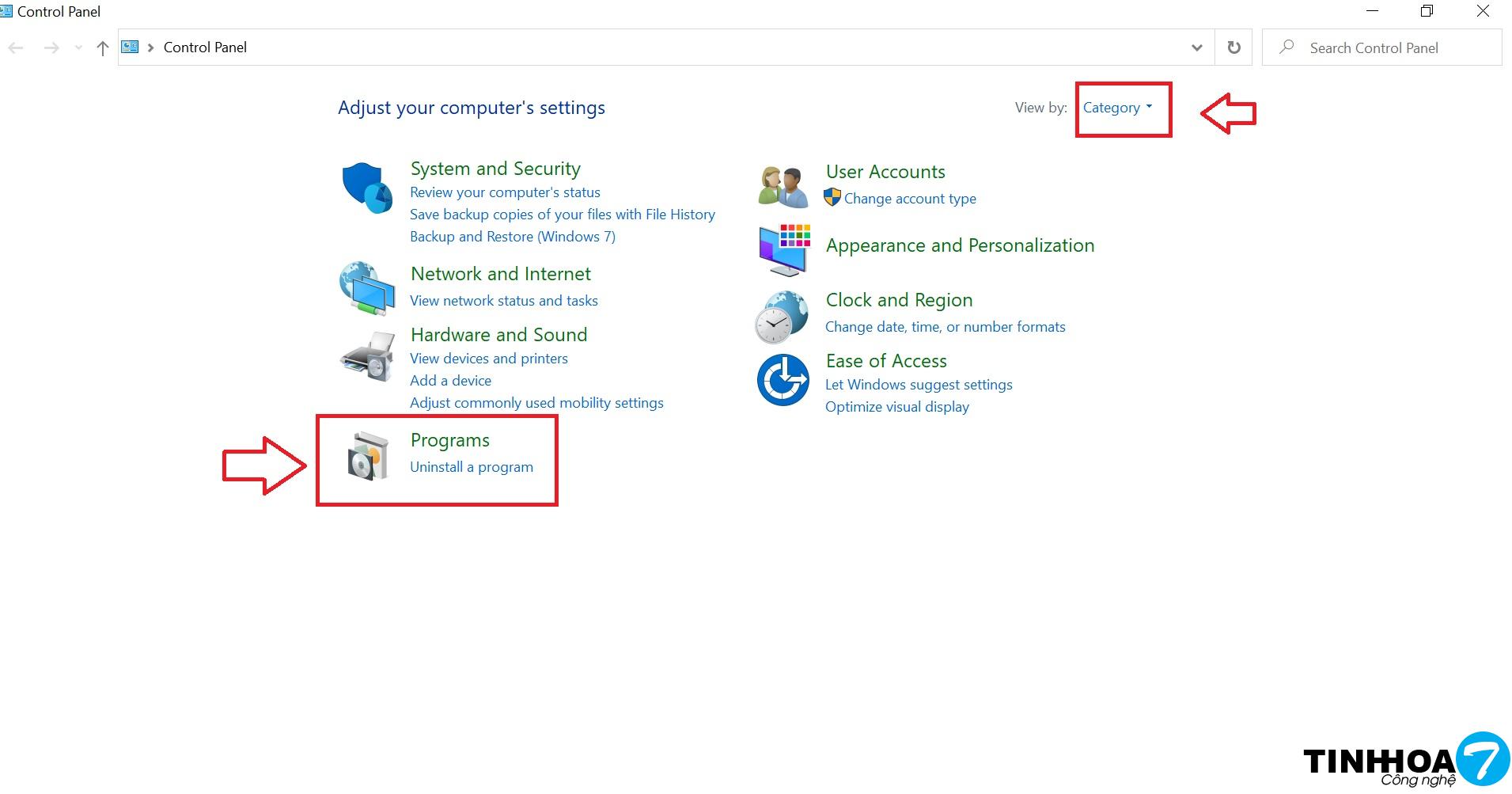Expand the recent locations arrow
1512x794 pixels.
pyautogui.click(x=78, y=48)
